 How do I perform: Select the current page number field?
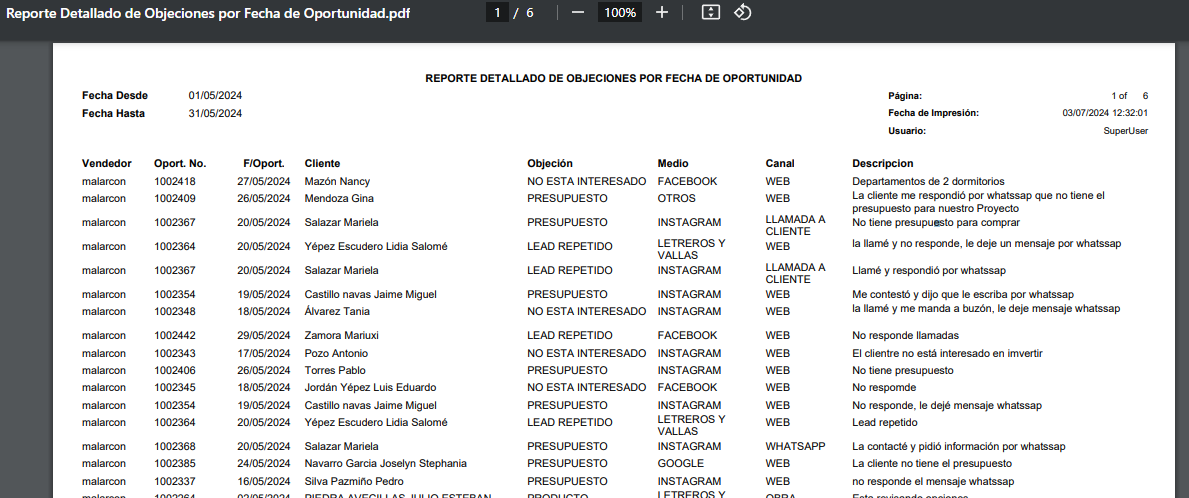496,13
